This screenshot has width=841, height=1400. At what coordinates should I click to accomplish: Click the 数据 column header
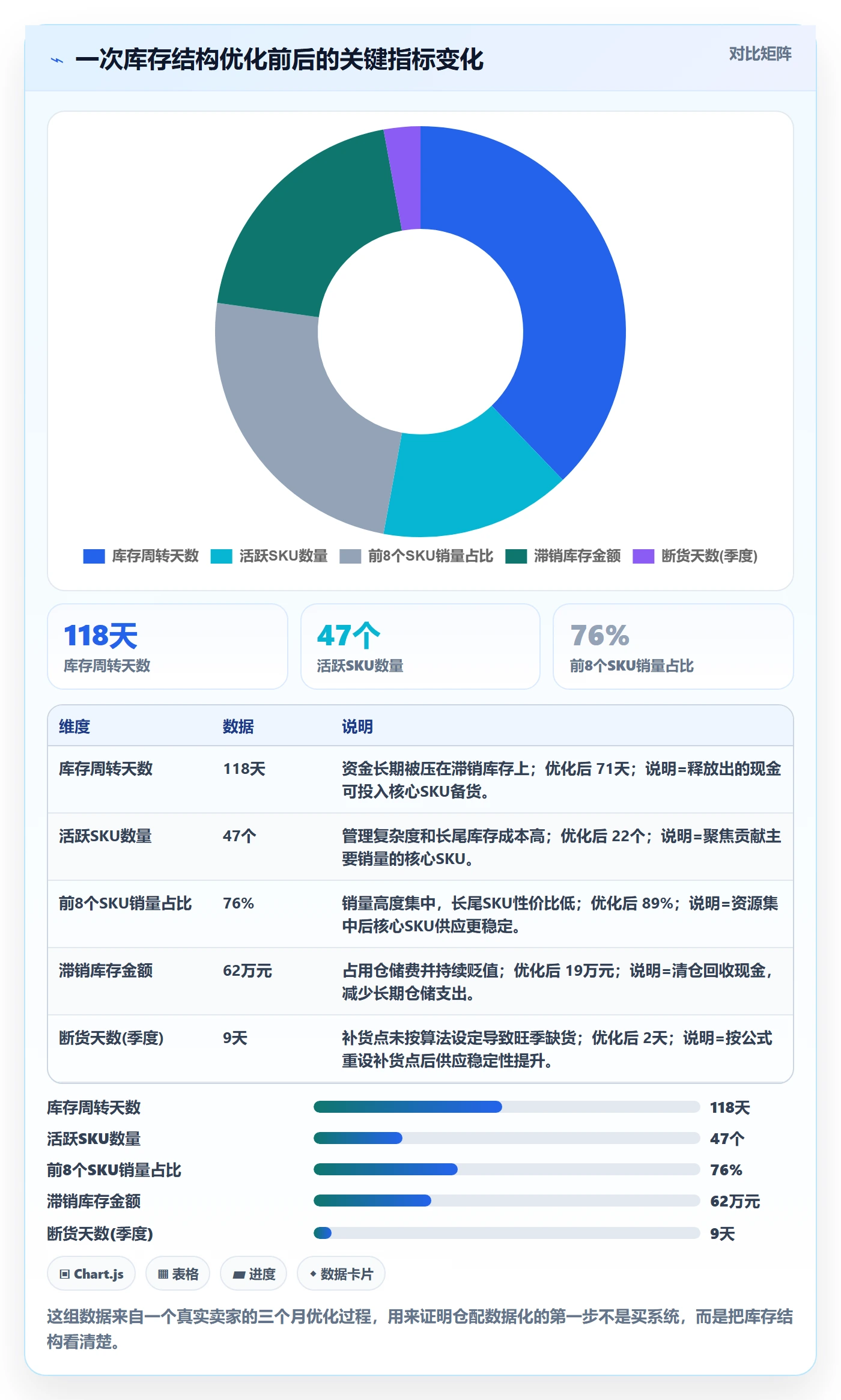coord(238,726)
